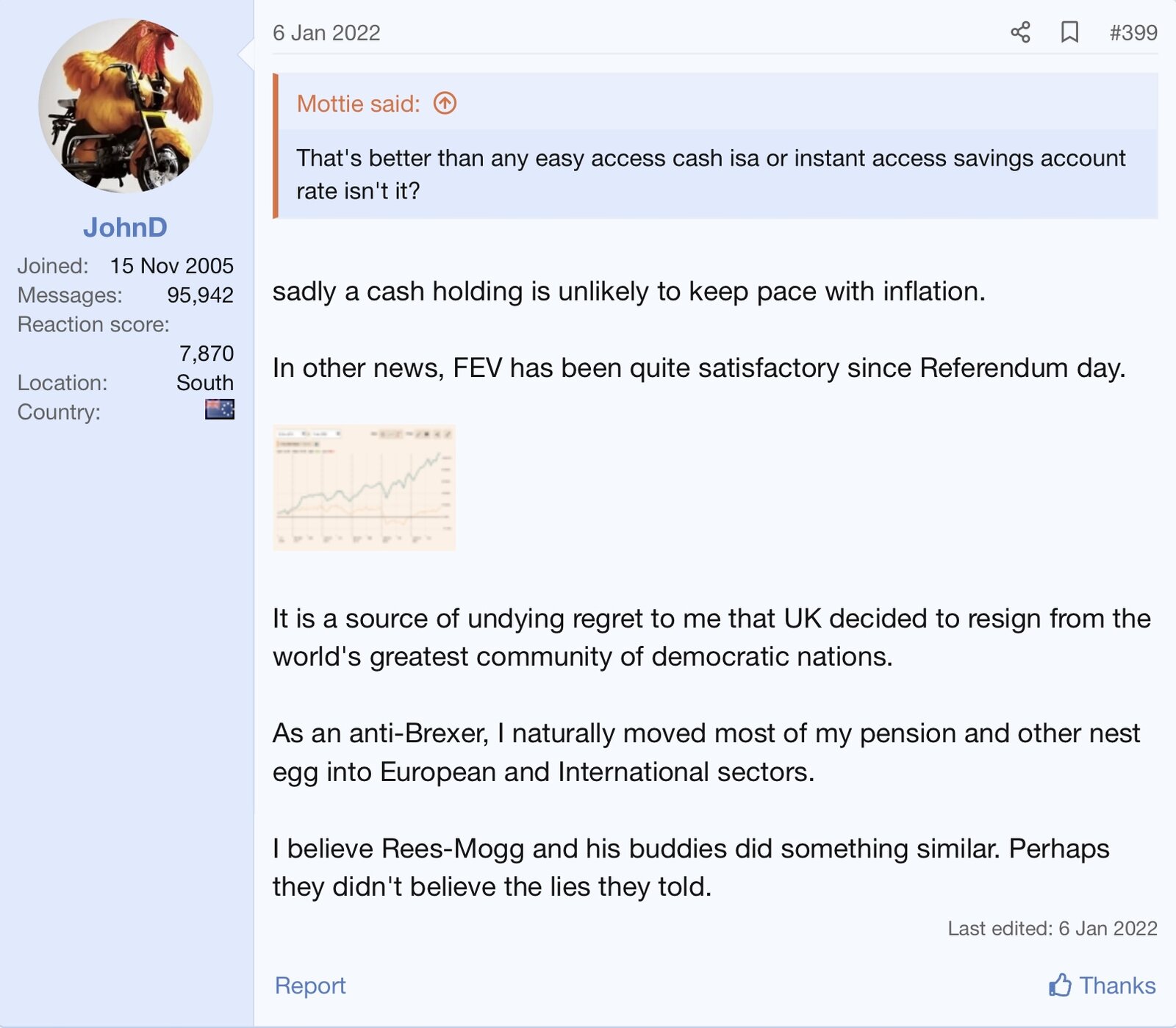The width and height of the screenshot is (1176, 1028).
Task: Click the messages count 95,942
Action: coord(200,295)
